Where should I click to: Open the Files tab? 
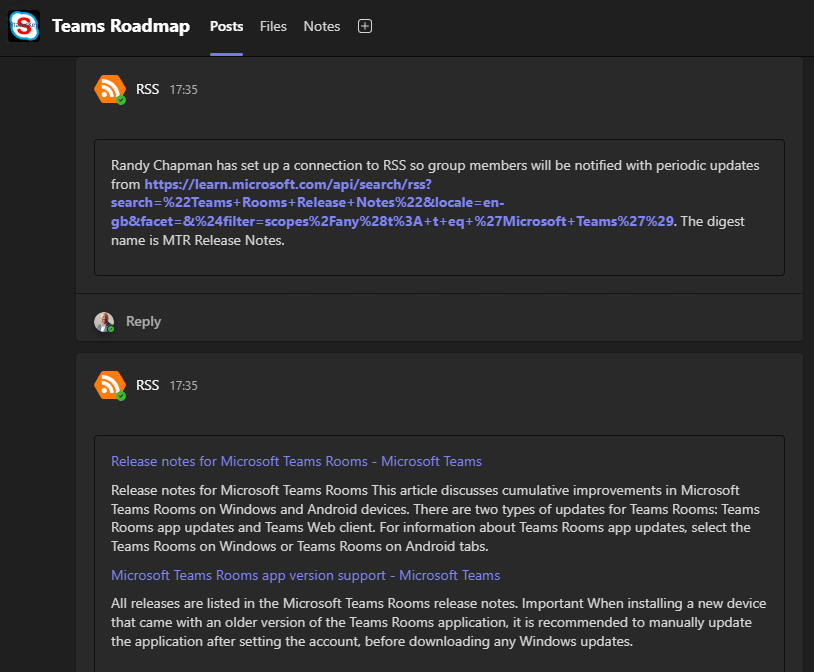tap(273, 26)
